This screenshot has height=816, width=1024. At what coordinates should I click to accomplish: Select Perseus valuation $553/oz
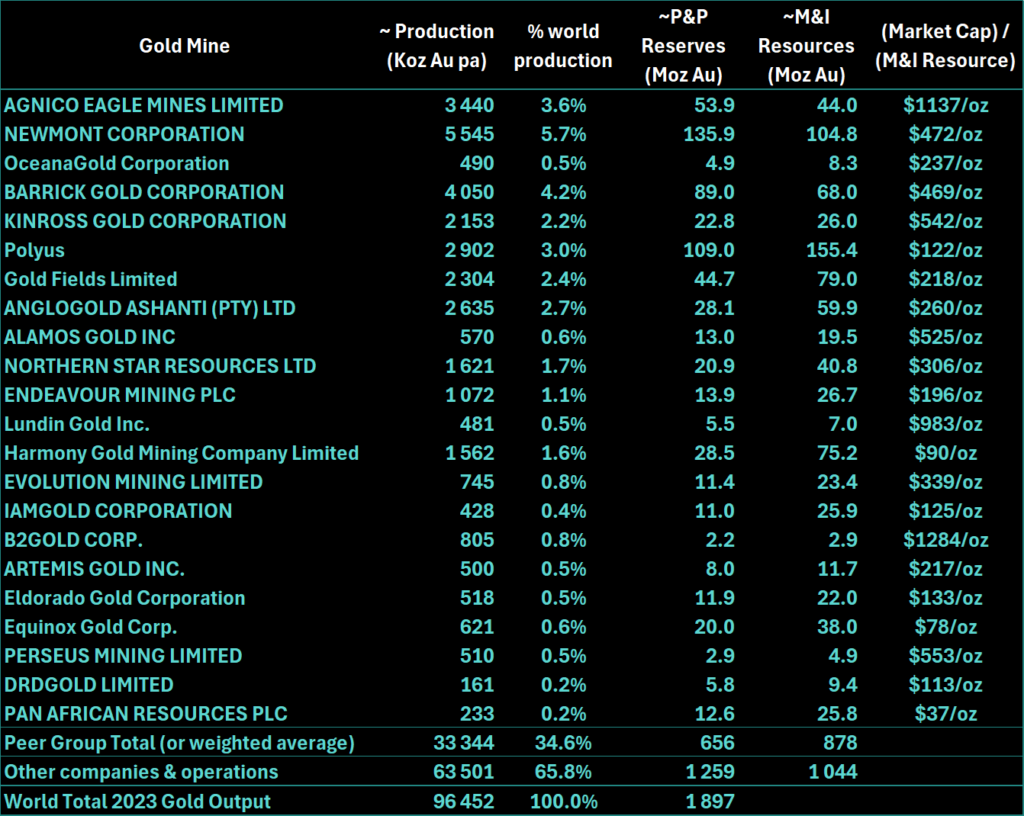946,655
